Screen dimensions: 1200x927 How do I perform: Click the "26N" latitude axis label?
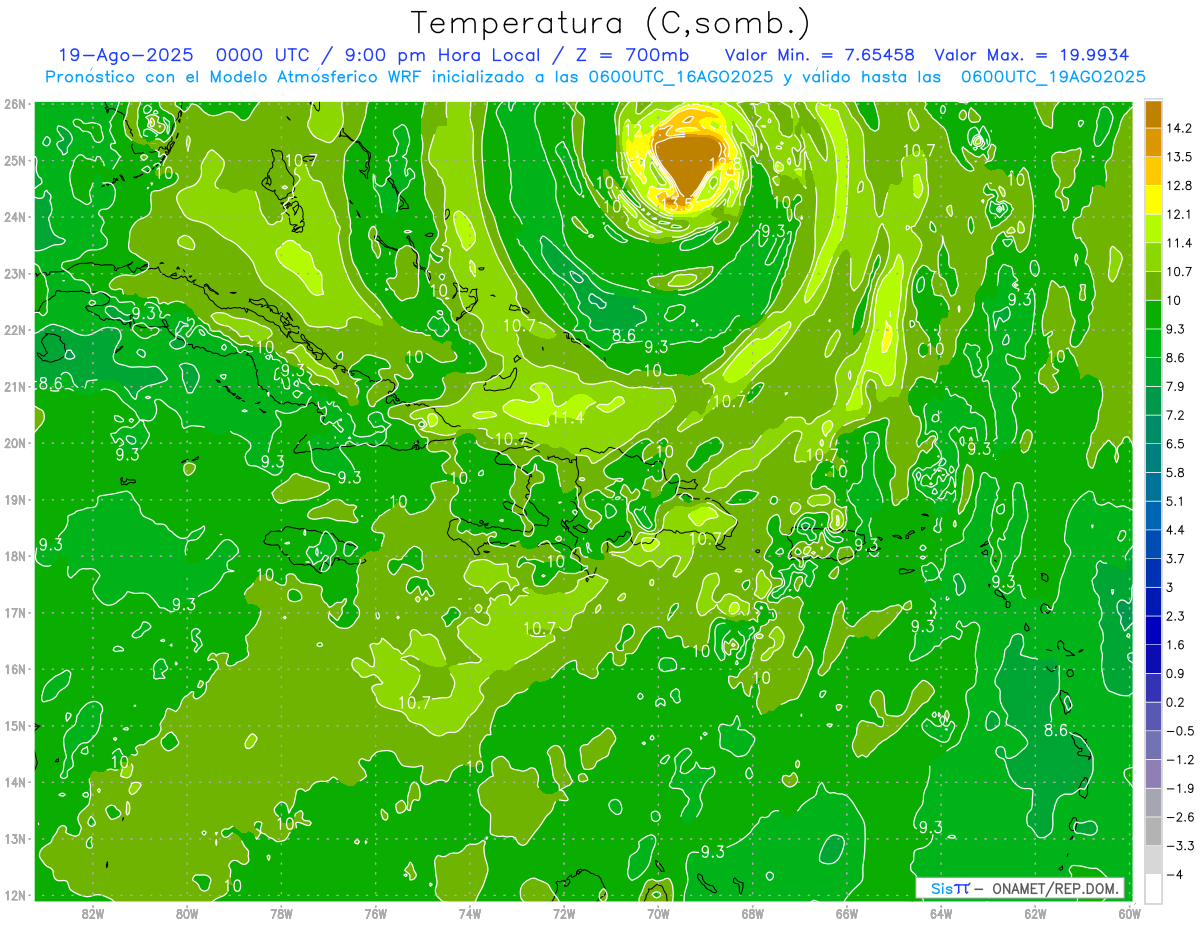pyautogui.click(x=14, y=104)
